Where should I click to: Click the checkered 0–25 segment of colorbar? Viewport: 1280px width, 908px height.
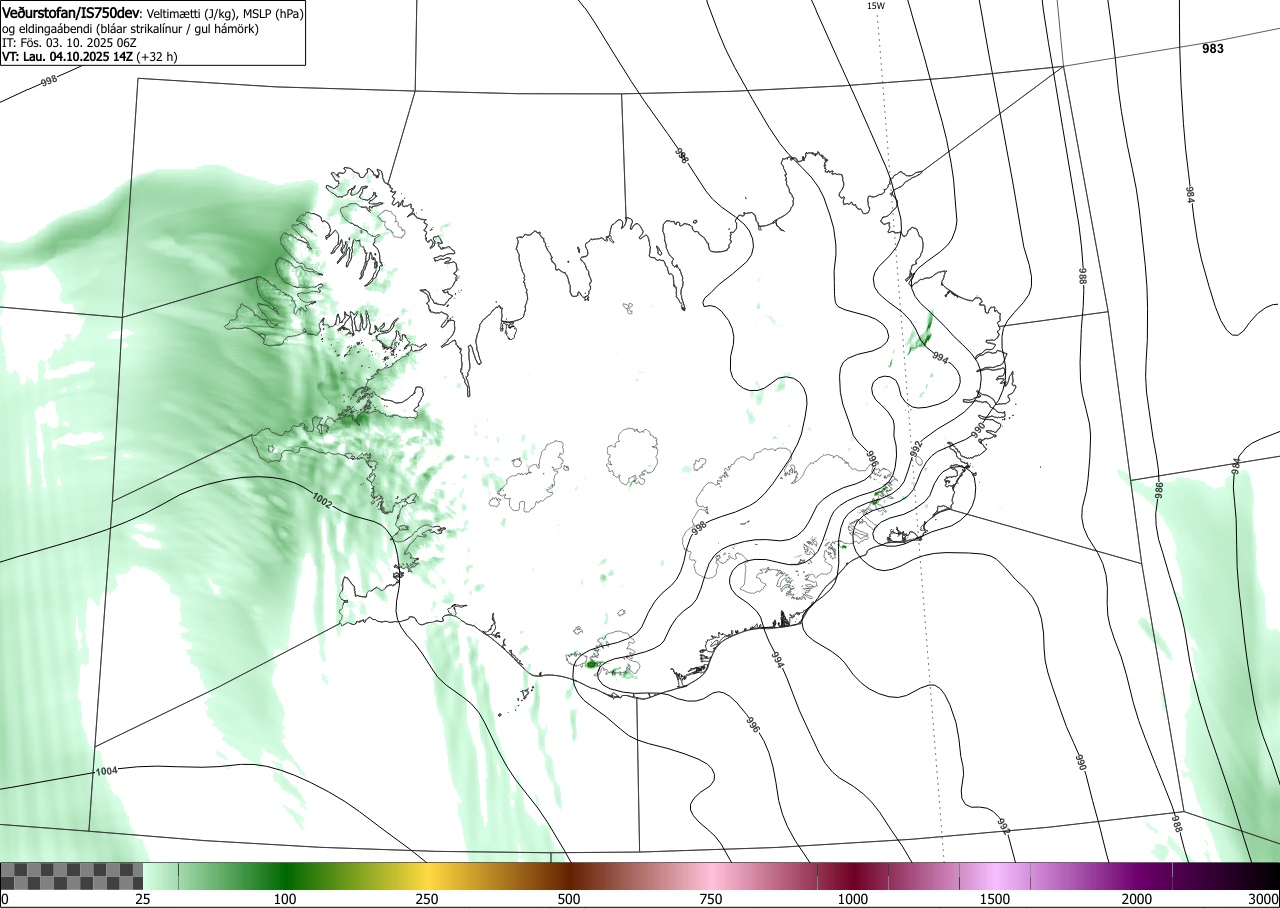click(72, 876)
